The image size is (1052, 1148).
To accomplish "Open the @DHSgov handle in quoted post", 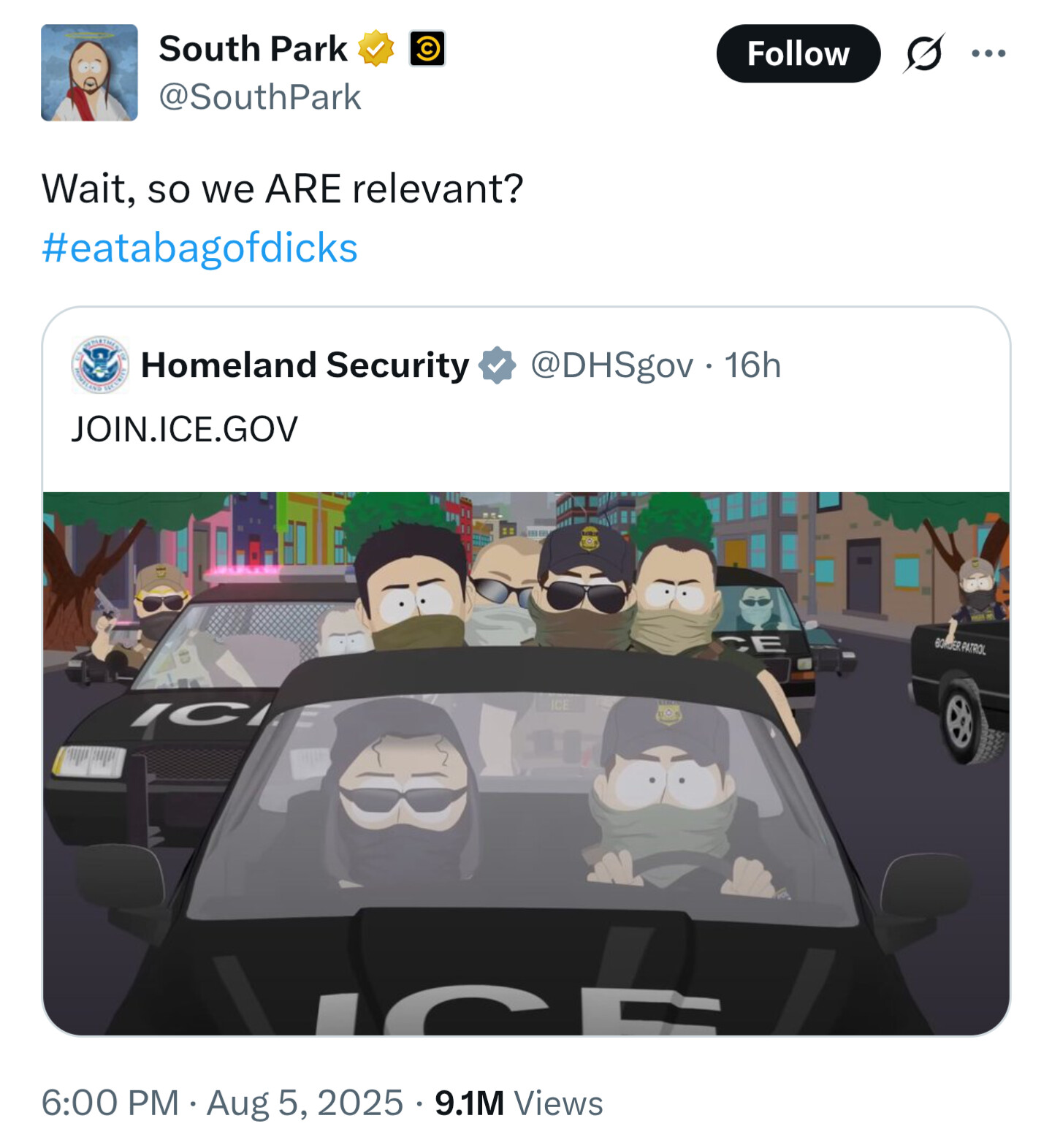I will tap(611, 365).
